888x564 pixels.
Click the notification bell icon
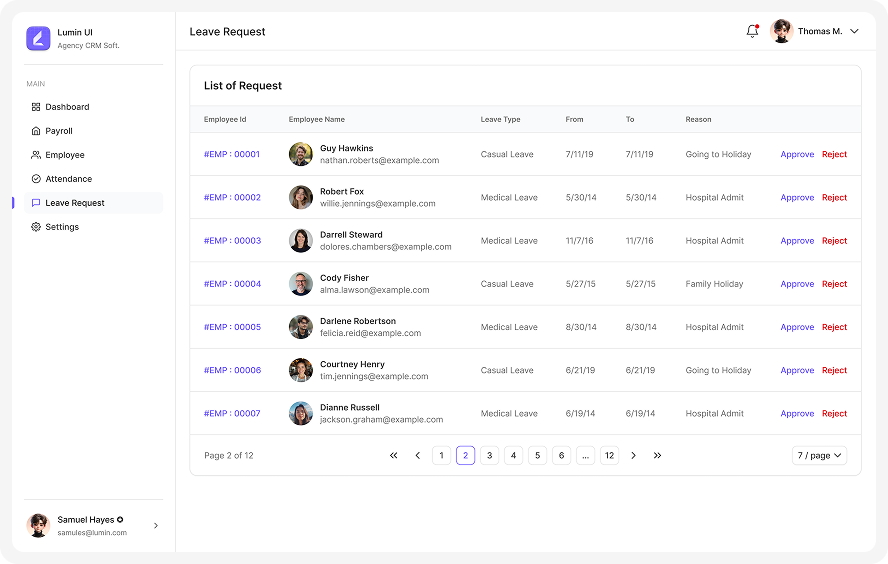tap(752, 31)
